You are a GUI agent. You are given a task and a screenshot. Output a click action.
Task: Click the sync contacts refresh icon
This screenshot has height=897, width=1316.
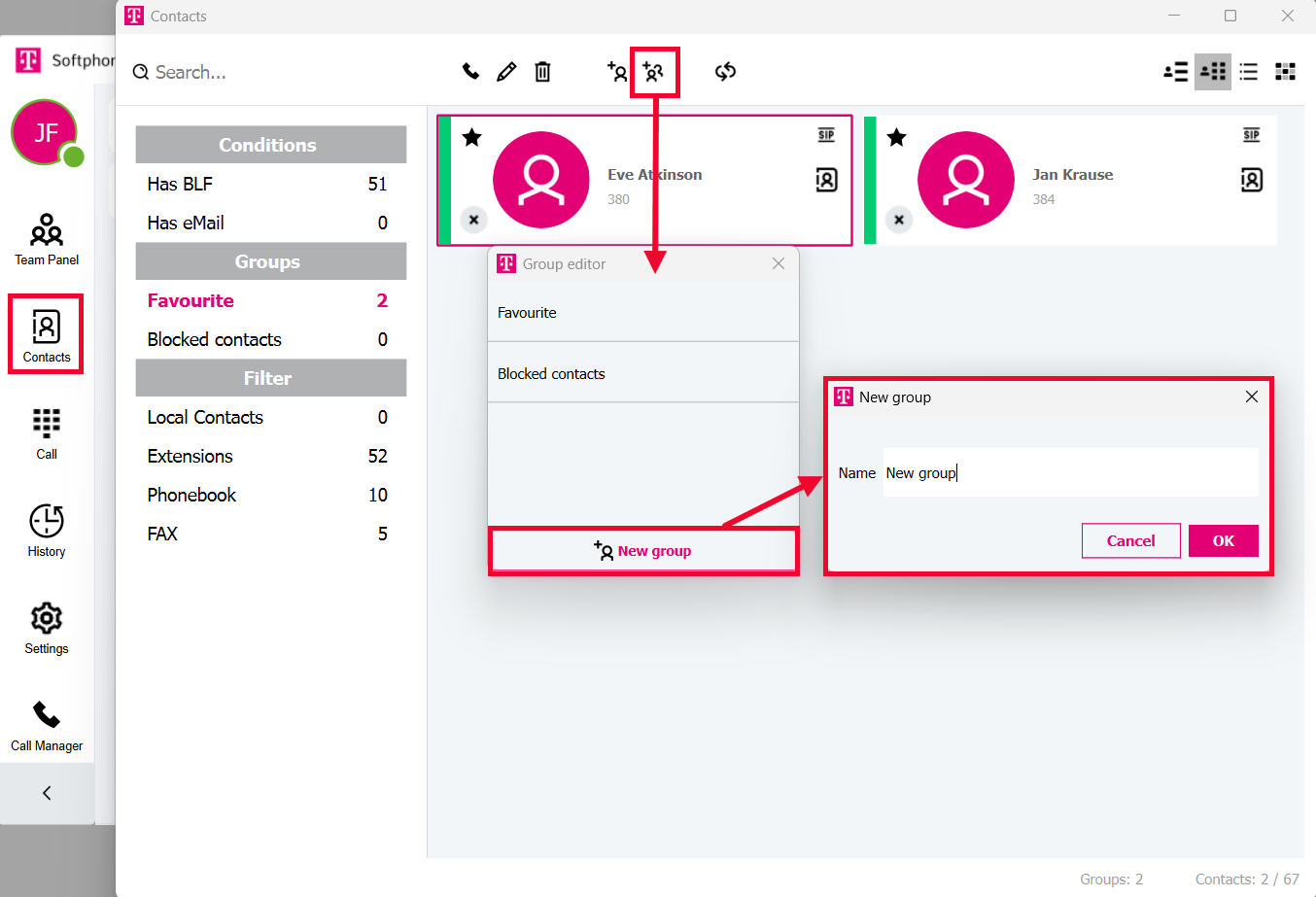pos(725,72)
